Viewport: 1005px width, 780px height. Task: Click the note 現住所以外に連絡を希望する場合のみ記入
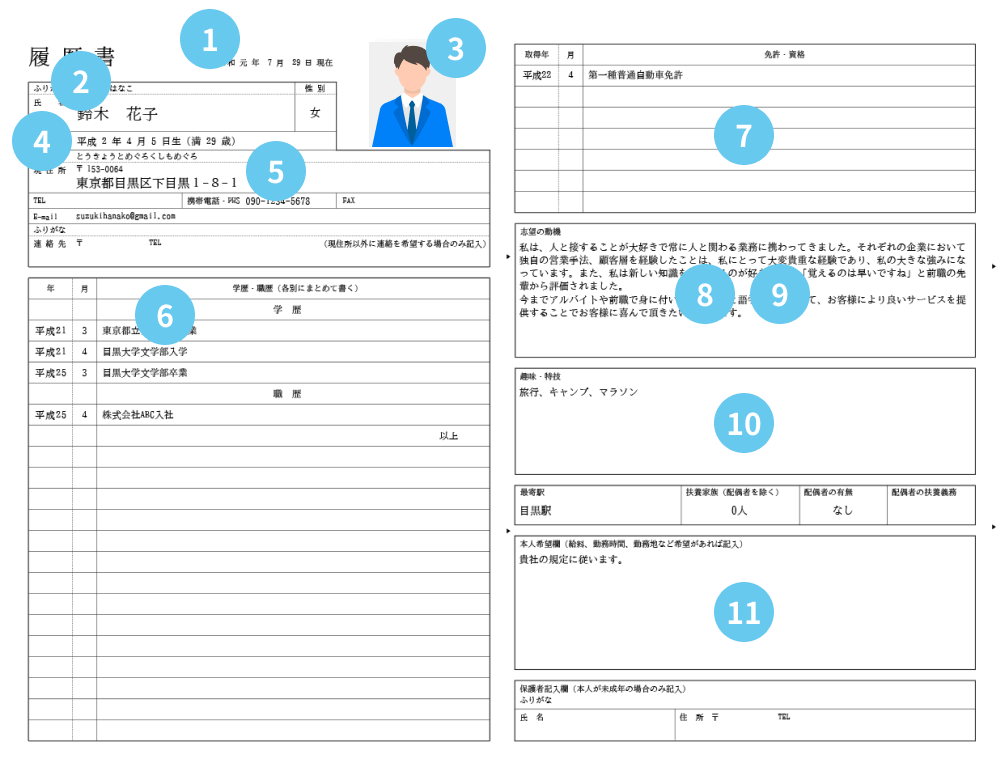coord(404,244)
